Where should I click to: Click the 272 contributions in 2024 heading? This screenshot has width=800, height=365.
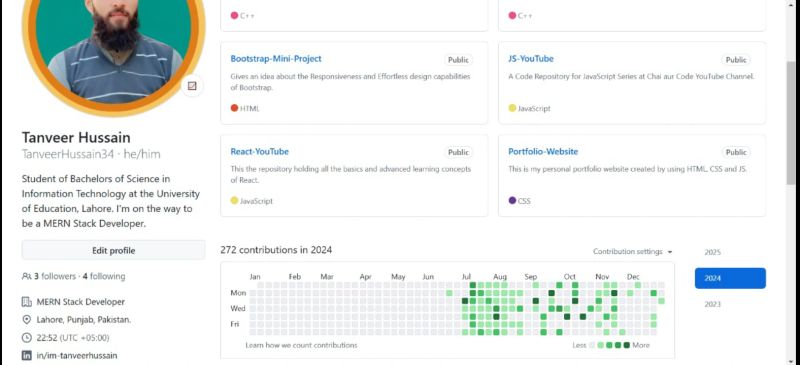(276, 250)
